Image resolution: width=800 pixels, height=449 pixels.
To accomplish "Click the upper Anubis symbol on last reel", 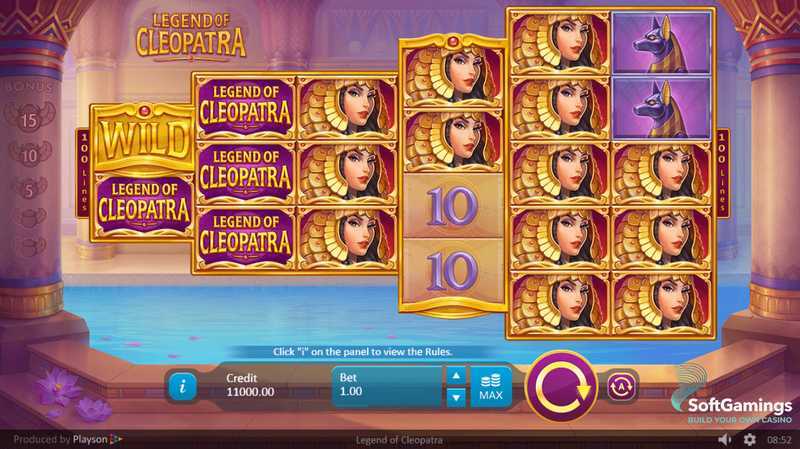I will coord(661,43).
